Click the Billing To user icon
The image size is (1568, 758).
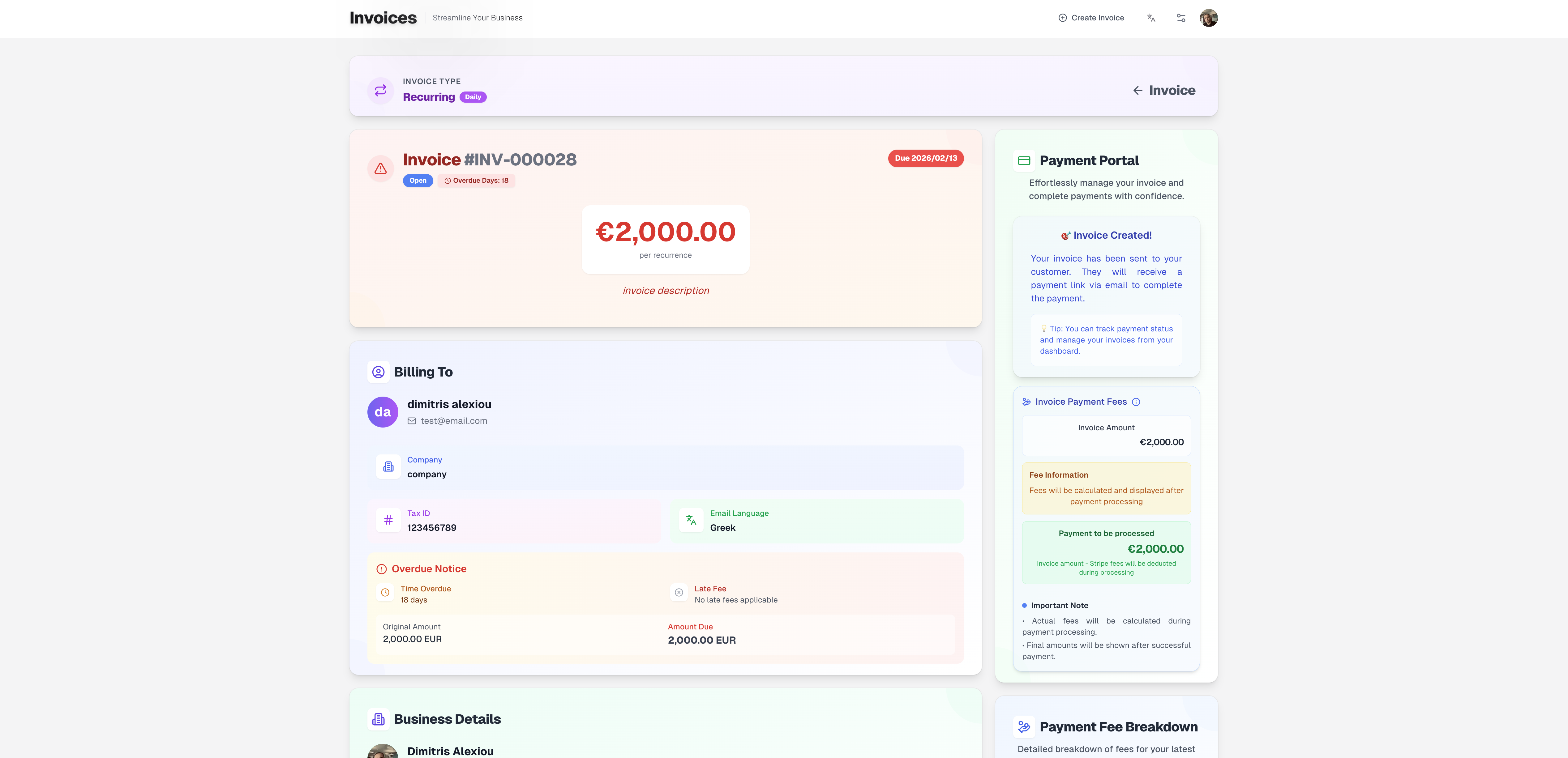pyautogui.click(x=379, y=371)
